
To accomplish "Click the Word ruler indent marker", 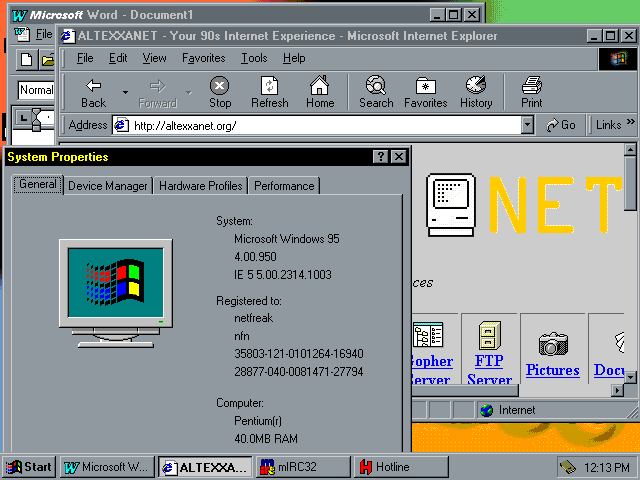I will pyautogui.click(x=36, y=120).
